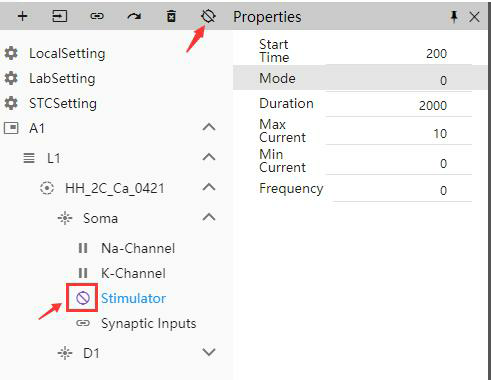Close the Properties panel

(474, 17)
